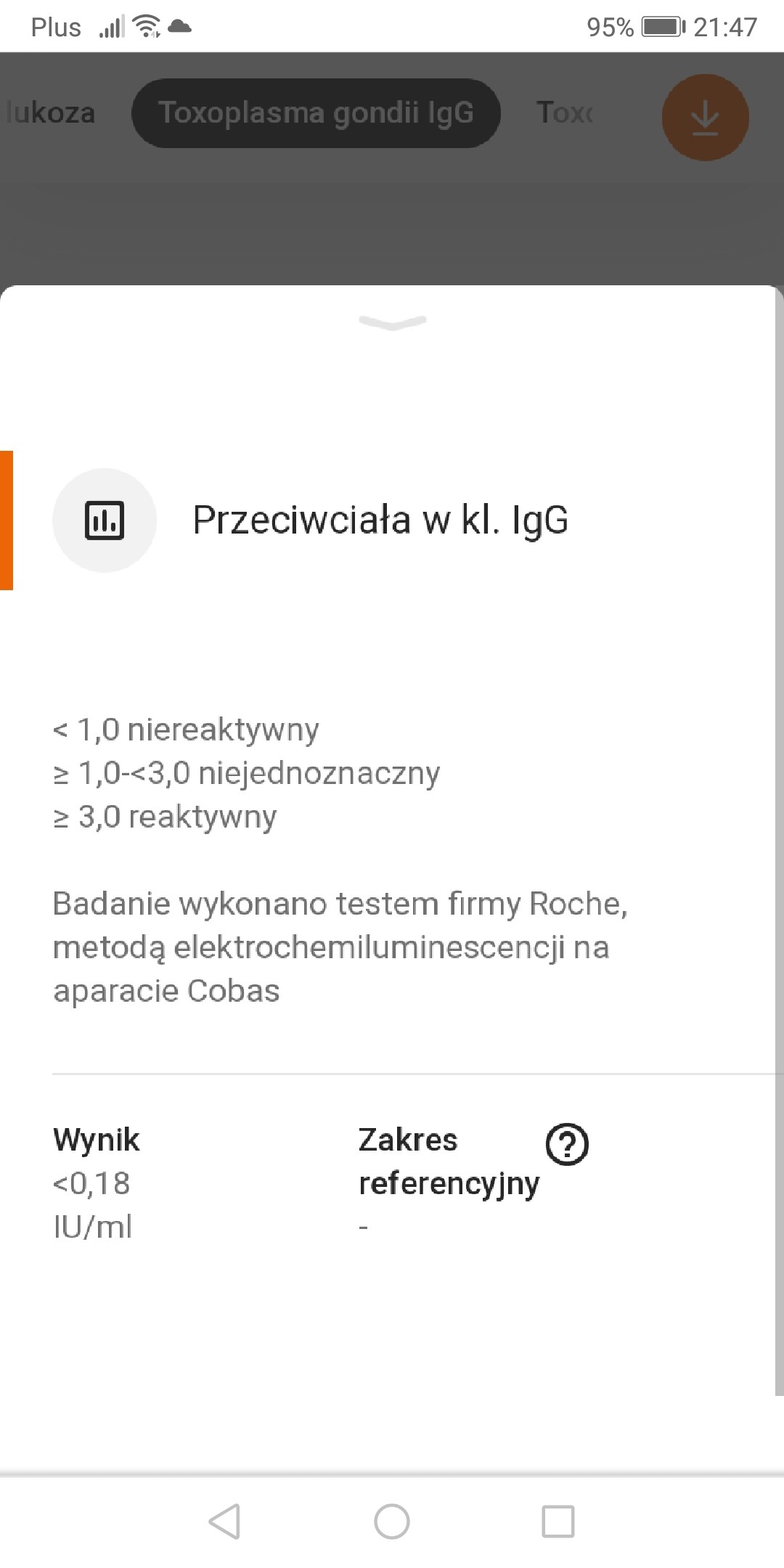Image resolution: width=784 pixels, height=1568 pixels.
Task: Tap the chart icon beside Przeciwciała
Action: (x=105, y=520)
